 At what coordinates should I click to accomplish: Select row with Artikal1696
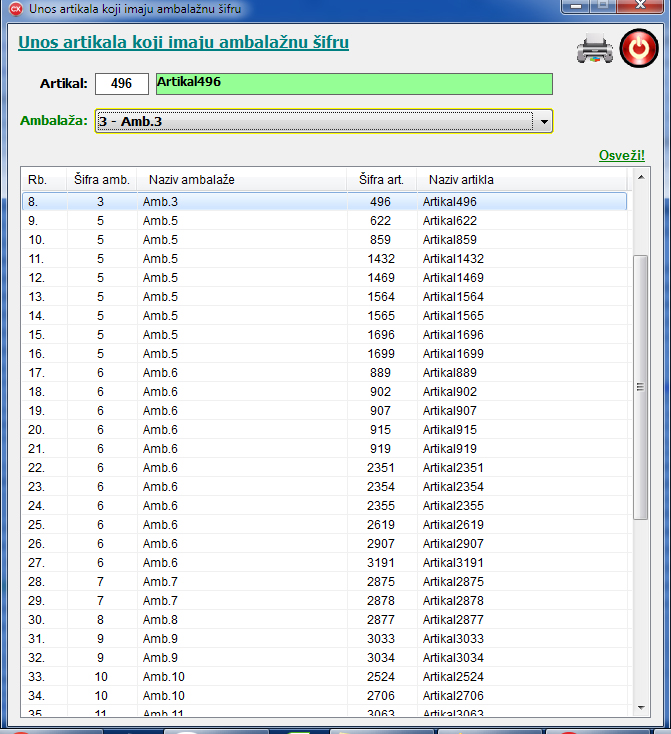[324, 335]
